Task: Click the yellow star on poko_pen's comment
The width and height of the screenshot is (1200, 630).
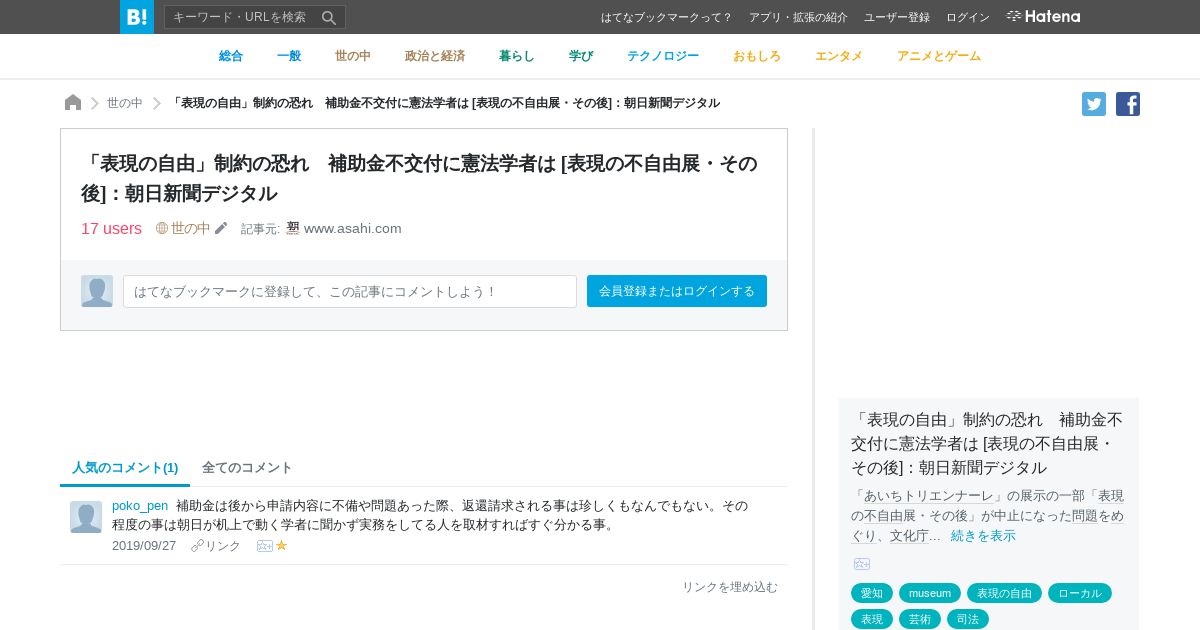Action: point(282,545)
